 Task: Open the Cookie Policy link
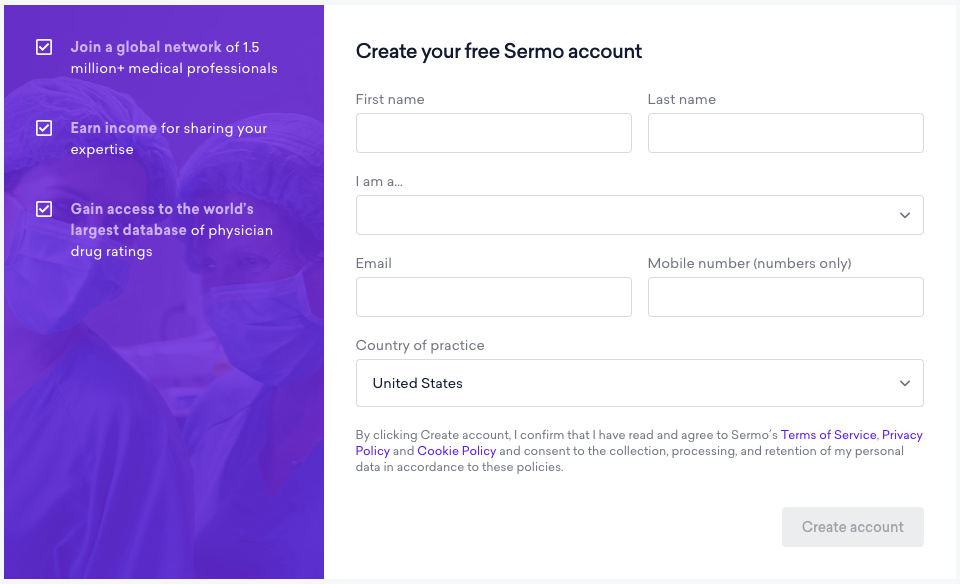(x=456, y=451)
